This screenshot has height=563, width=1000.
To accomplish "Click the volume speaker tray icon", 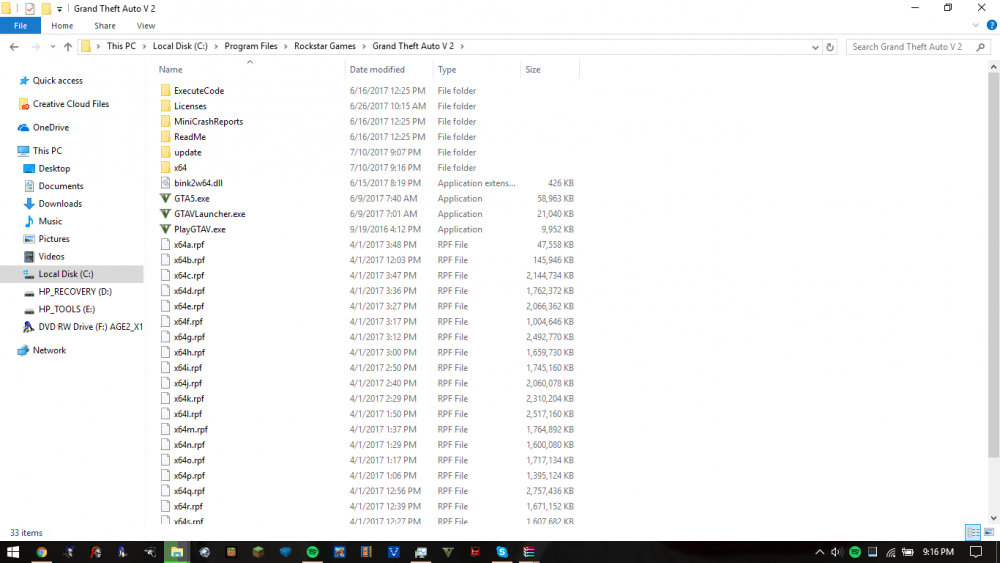I will coord(837,552).
